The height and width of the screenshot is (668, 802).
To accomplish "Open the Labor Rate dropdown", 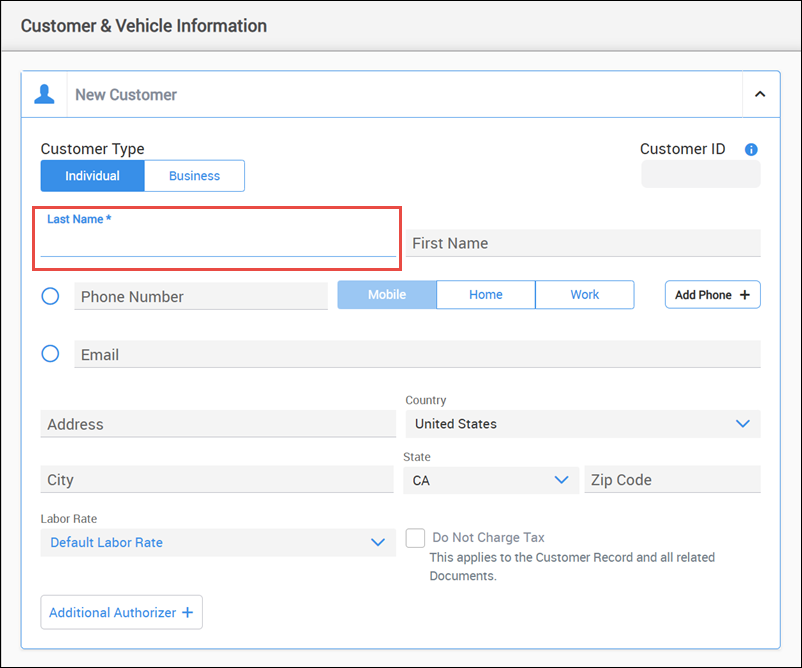I will pyautogui.click(x=217, y=542).
